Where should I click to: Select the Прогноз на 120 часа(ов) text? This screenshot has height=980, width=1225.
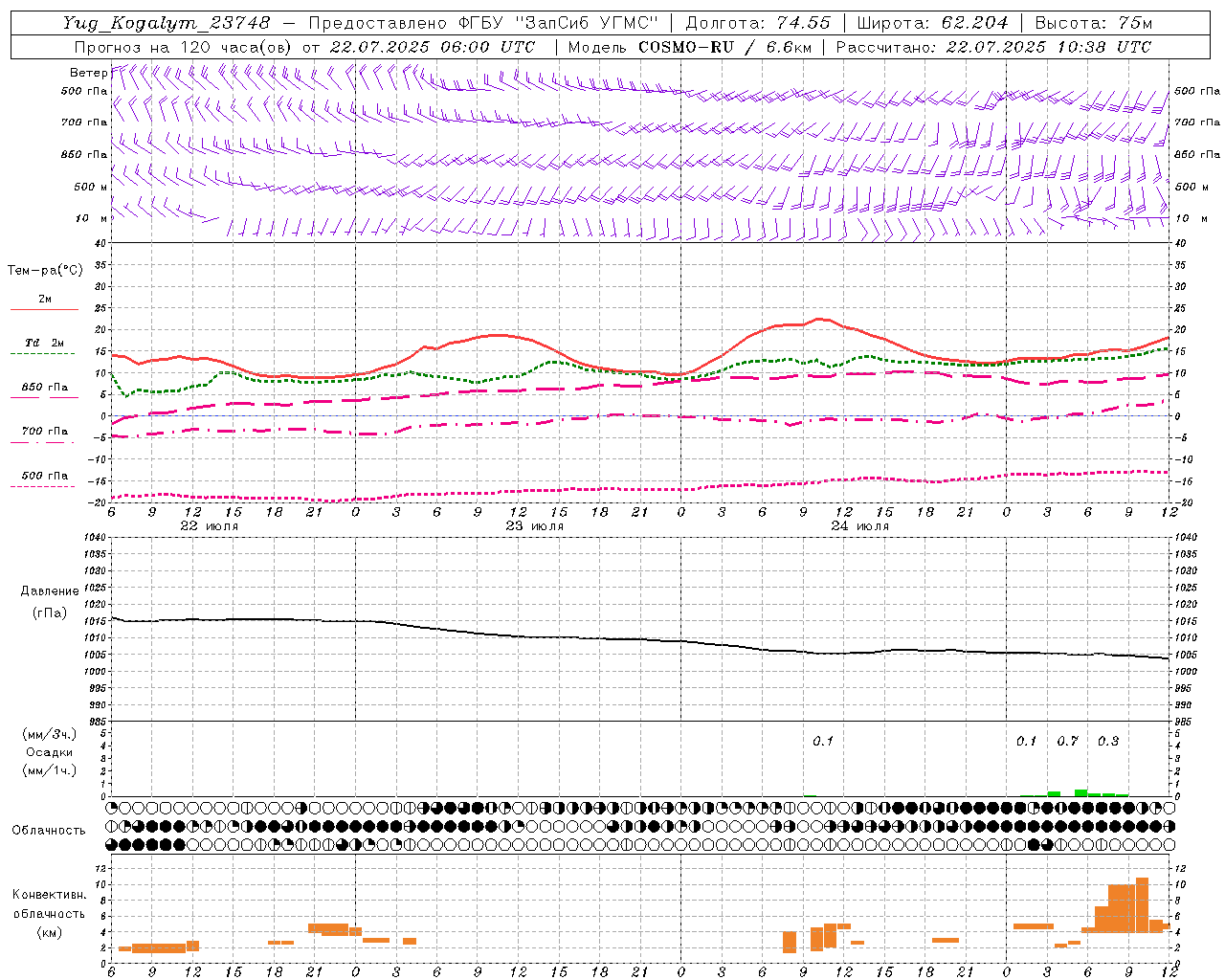[185, 47]
